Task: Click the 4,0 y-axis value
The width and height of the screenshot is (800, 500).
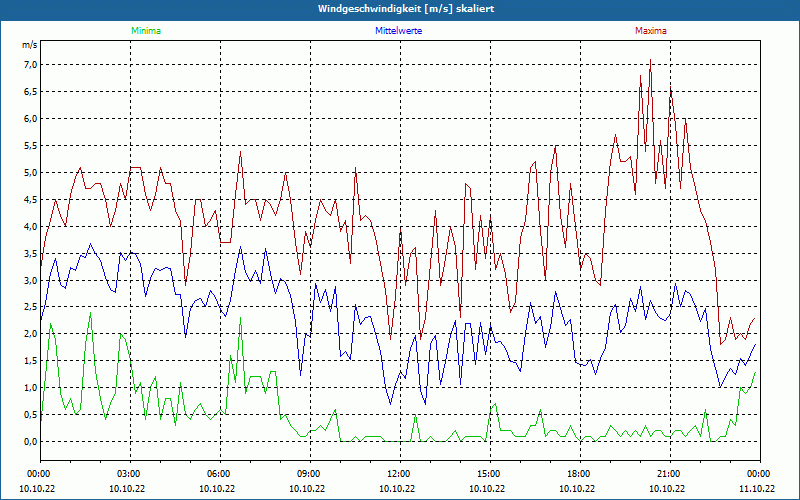Action: point(31,226)
